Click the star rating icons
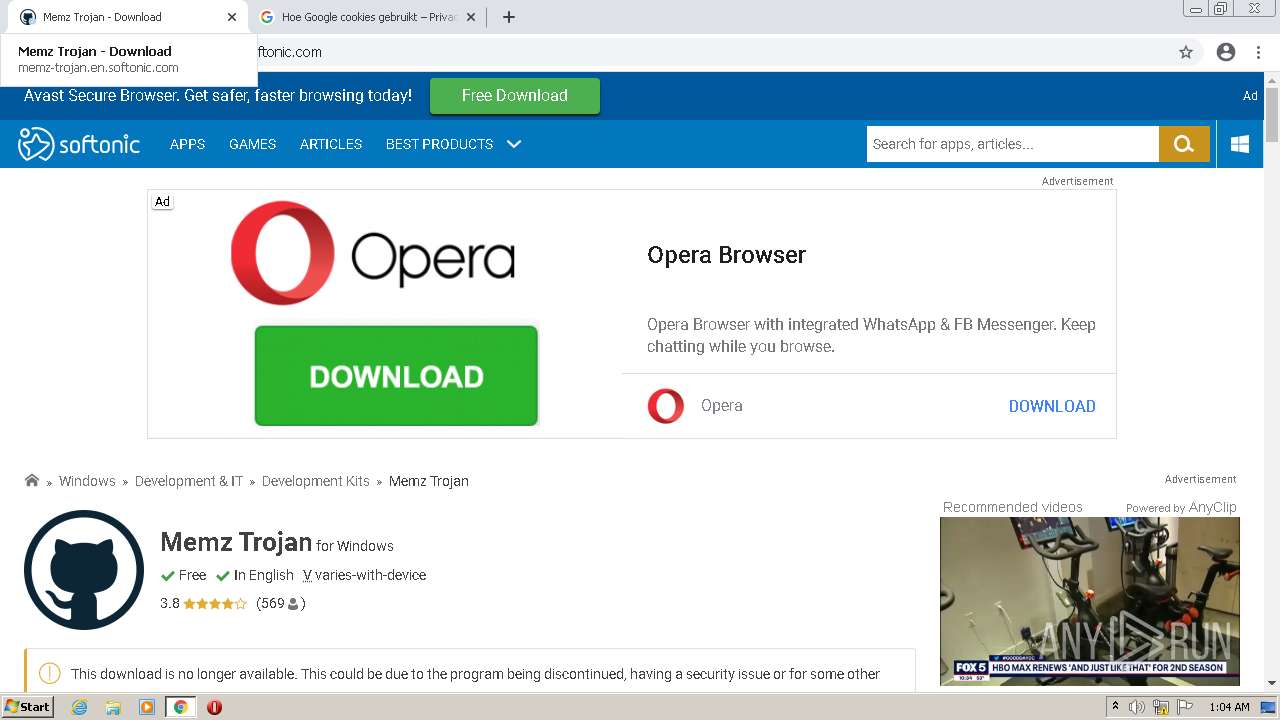The height and width of the screenshot is (720, 1280). pos(215,604)
